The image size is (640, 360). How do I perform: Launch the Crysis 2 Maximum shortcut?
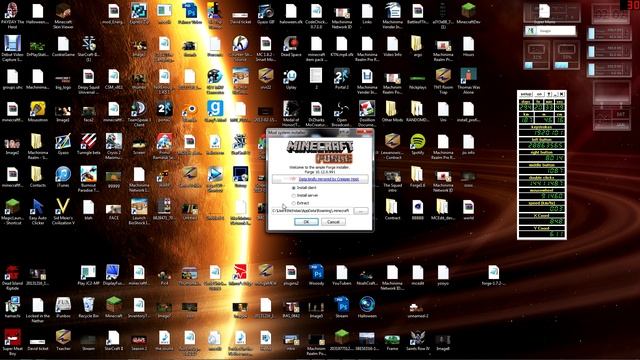(113, 146)
